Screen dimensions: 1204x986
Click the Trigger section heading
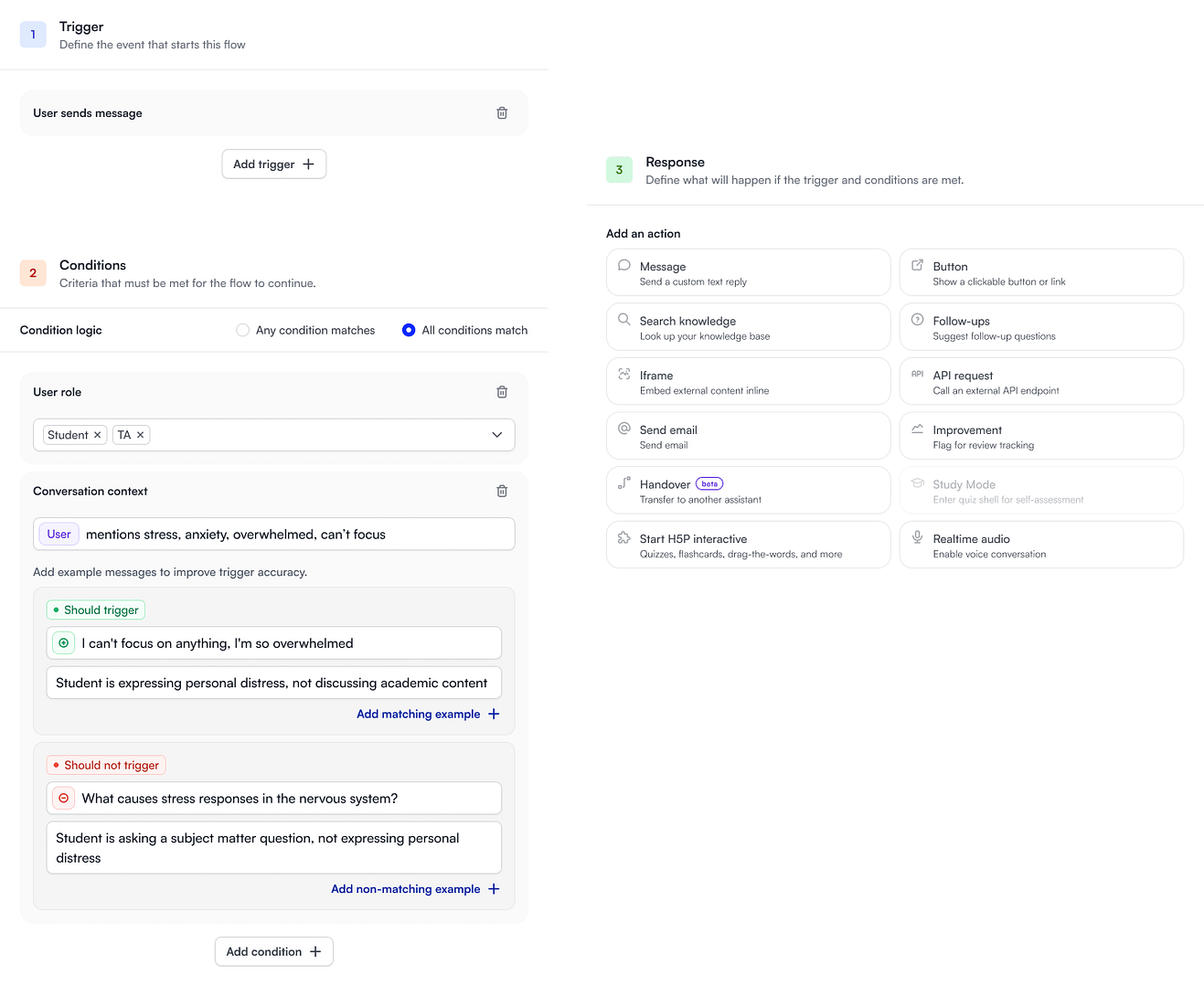(81, 27)
